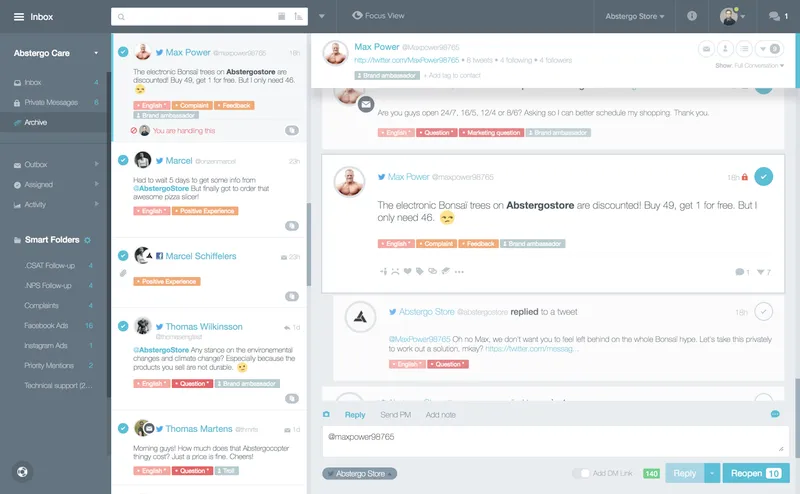Toggle checkmark on Max Power list message
The width and height of the screenshot is (800, 494).
(123, 52)
